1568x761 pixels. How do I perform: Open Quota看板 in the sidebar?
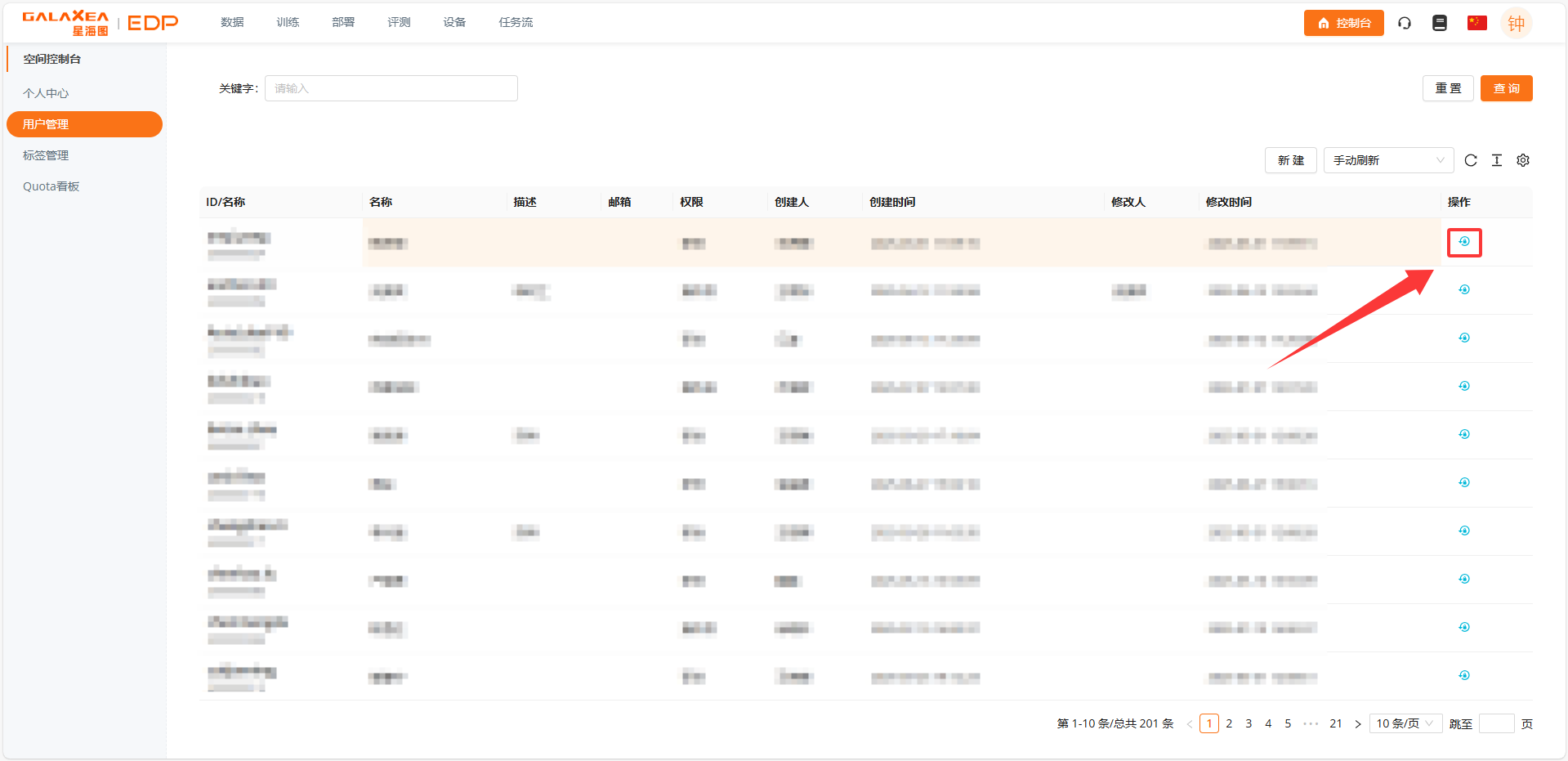51,186
